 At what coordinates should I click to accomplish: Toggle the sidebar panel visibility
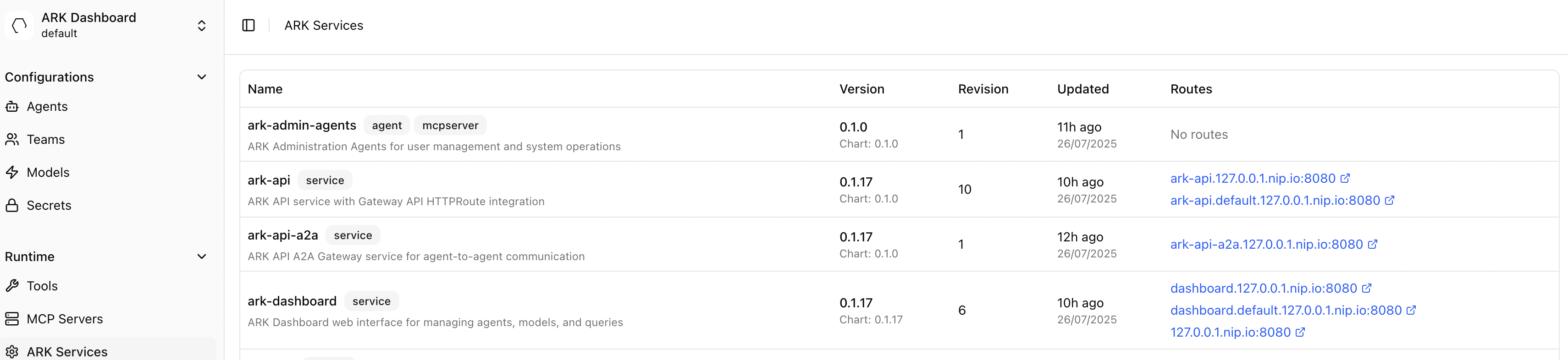coord(248,25)
